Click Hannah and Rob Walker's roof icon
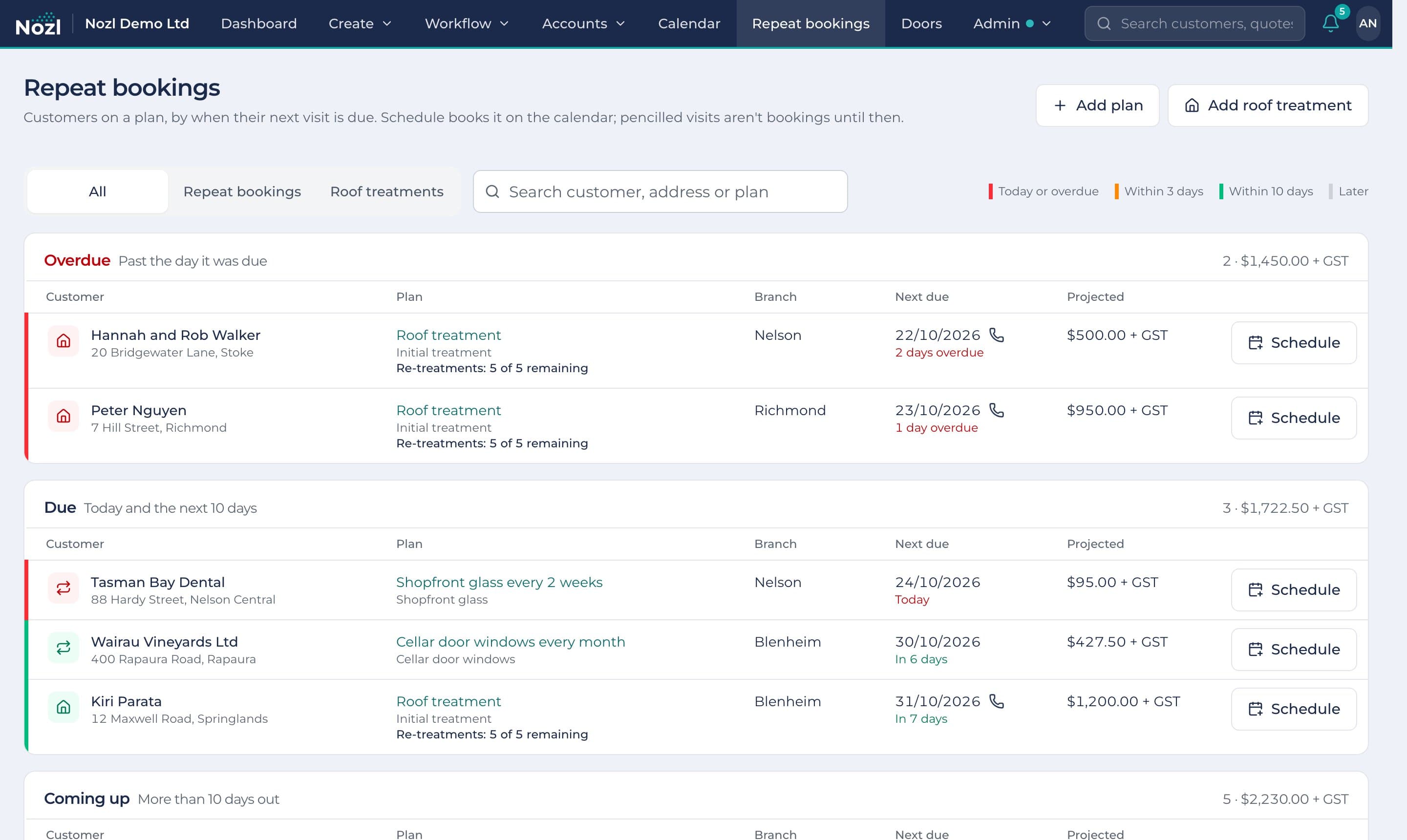The height and width of the screenshot is (840, 1407). point(64,341)
